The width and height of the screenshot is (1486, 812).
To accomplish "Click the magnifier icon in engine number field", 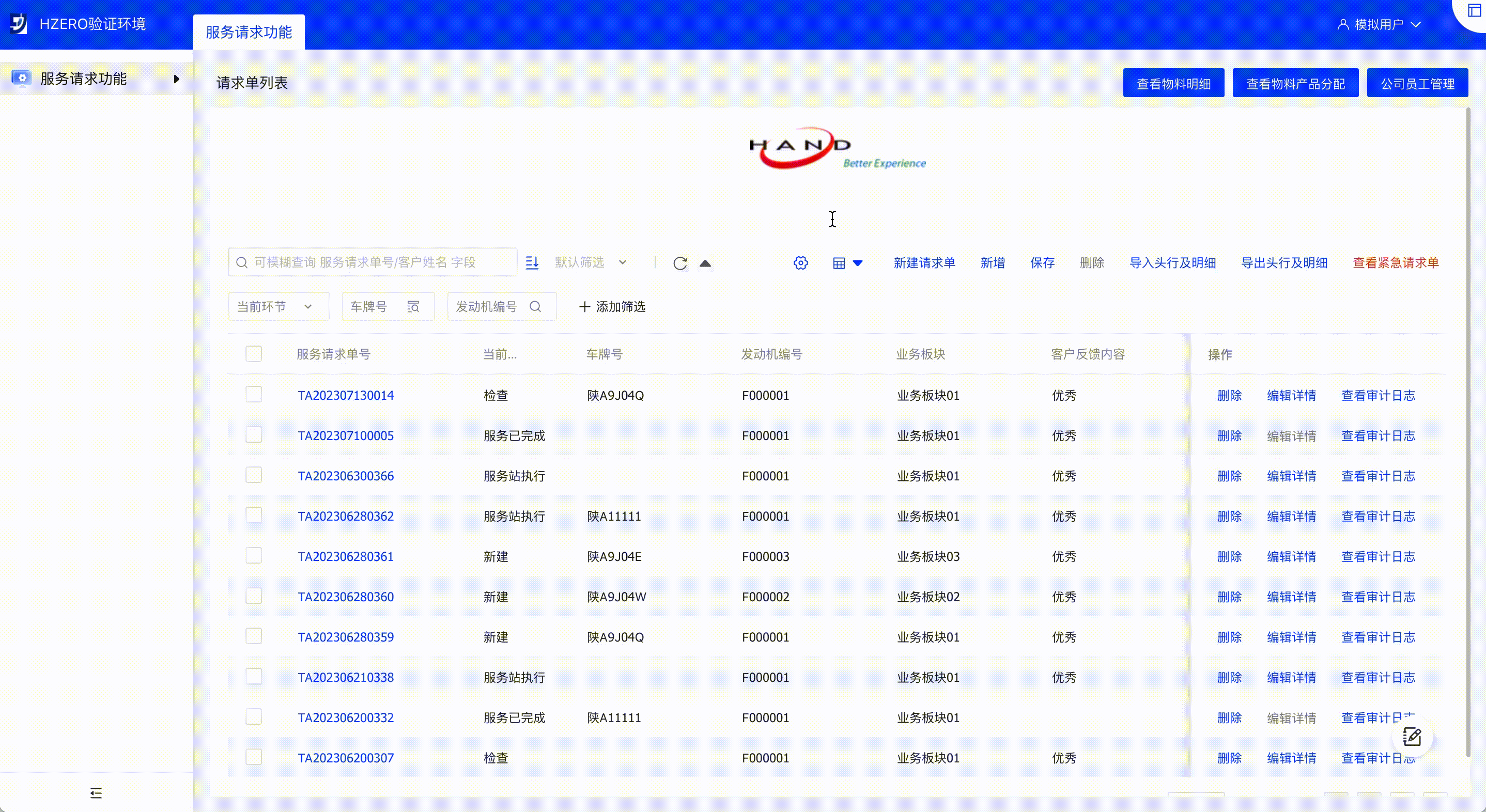I will coord(535,306).
